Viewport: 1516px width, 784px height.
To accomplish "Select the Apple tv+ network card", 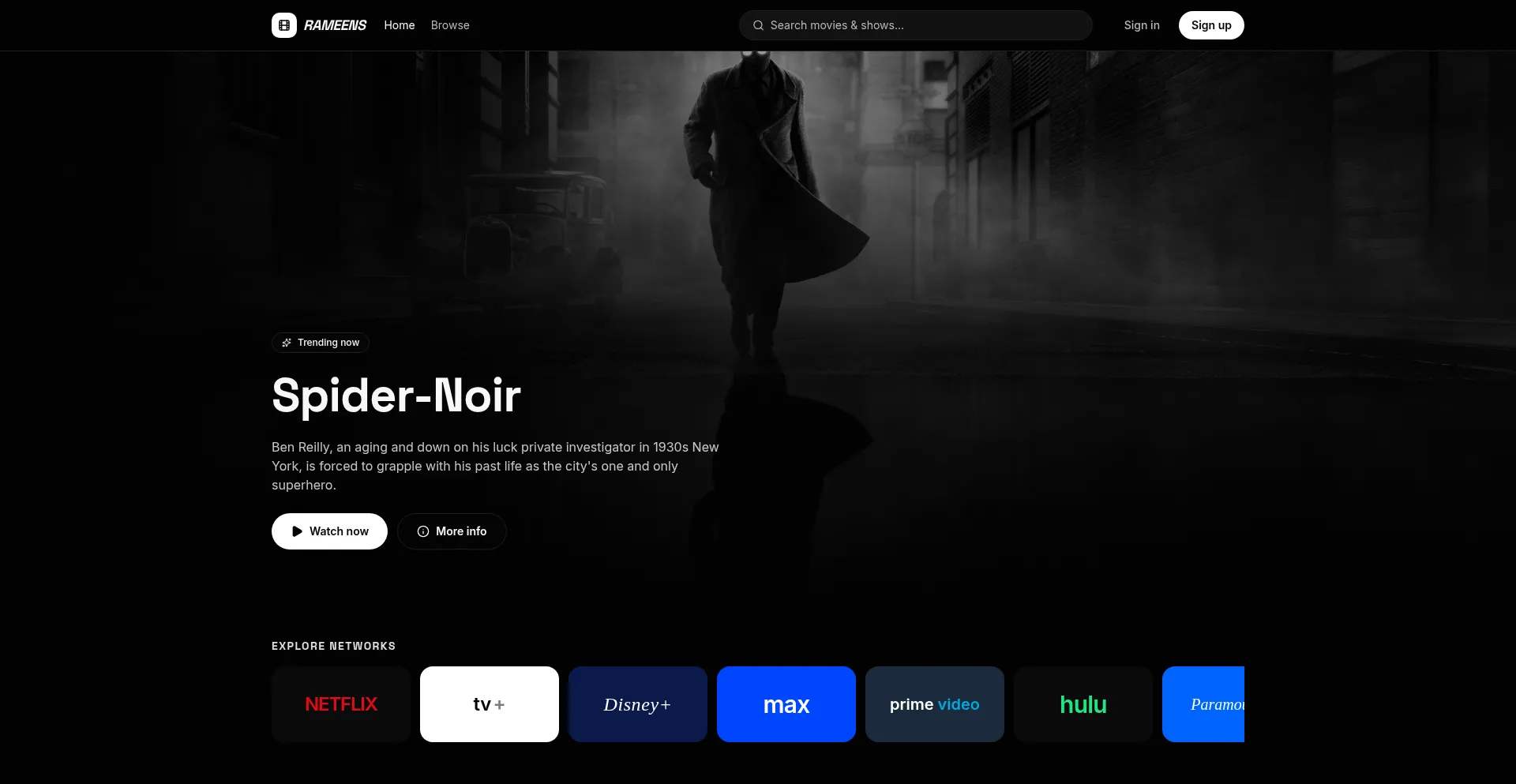I will [x=490, y=704].
